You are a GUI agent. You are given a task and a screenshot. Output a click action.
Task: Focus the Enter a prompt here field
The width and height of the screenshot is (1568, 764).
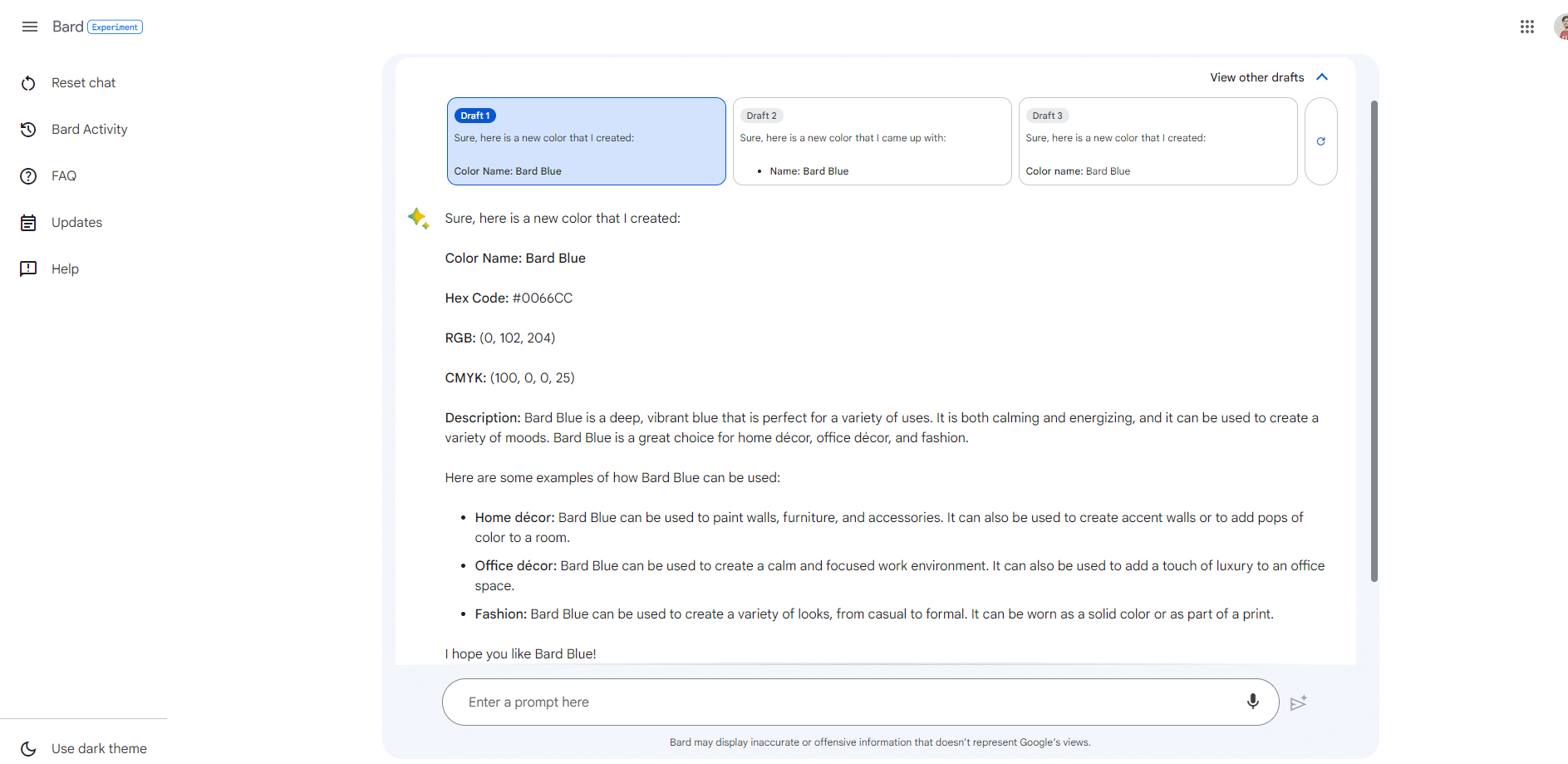coord(861,702)
